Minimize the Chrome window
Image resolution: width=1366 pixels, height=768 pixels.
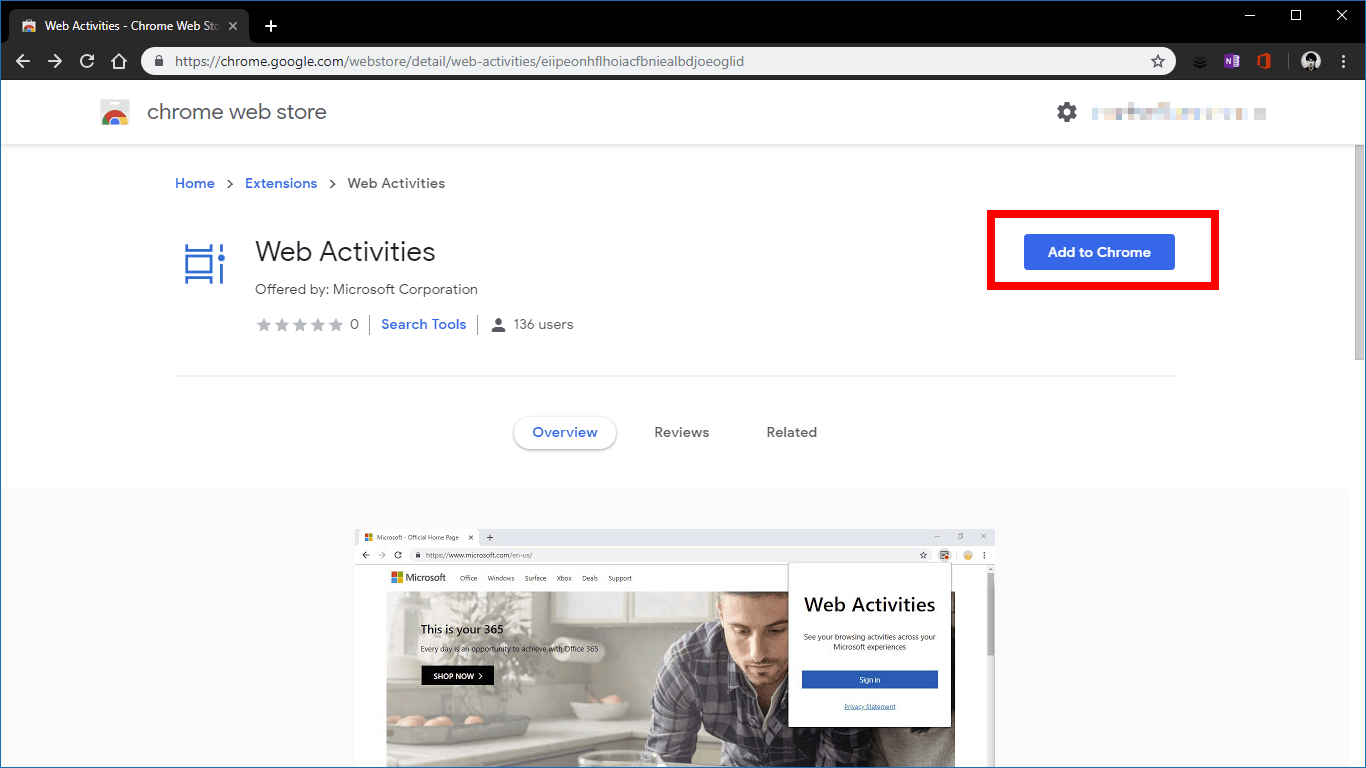pyautogui.click(x=1250, y=15)
